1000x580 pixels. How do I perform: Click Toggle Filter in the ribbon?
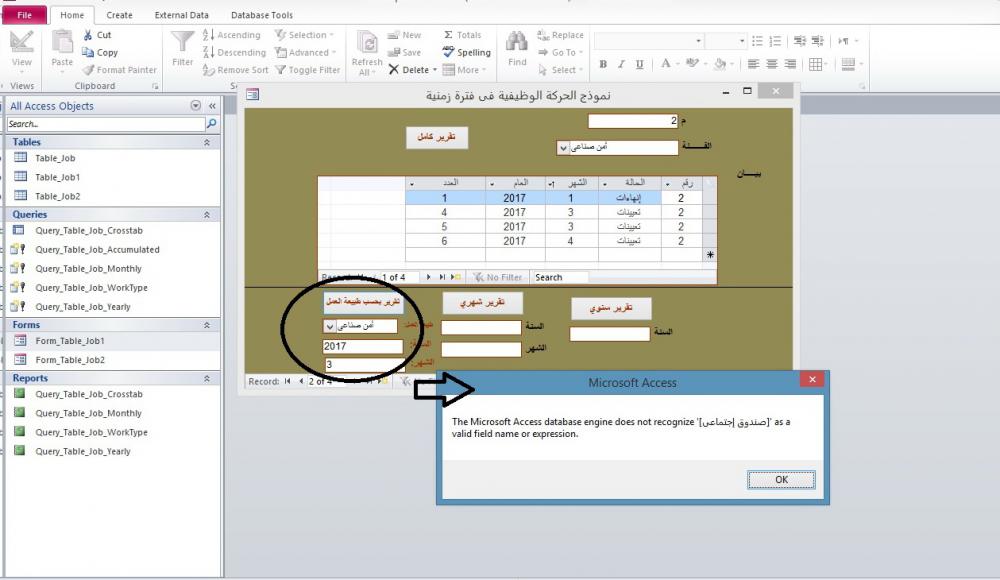coord(307,70)
